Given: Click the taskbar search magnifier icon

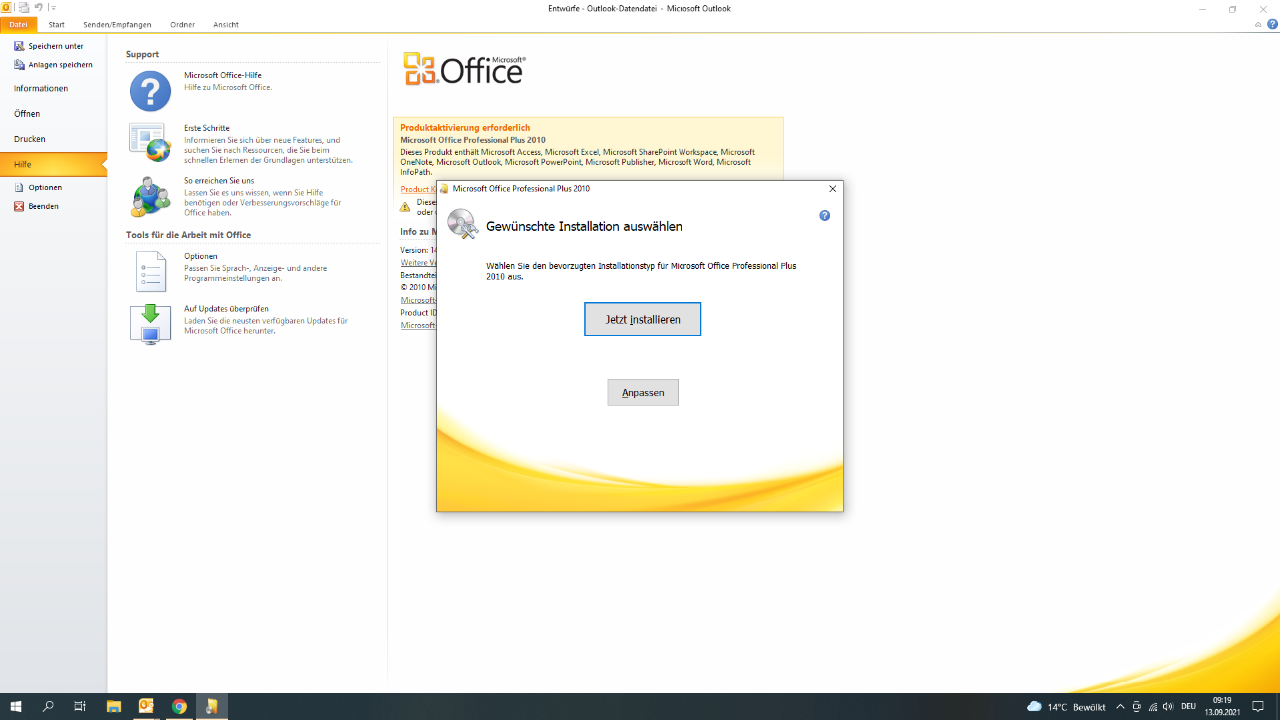Looking at the screenshot, I should (x=48, y=706).
